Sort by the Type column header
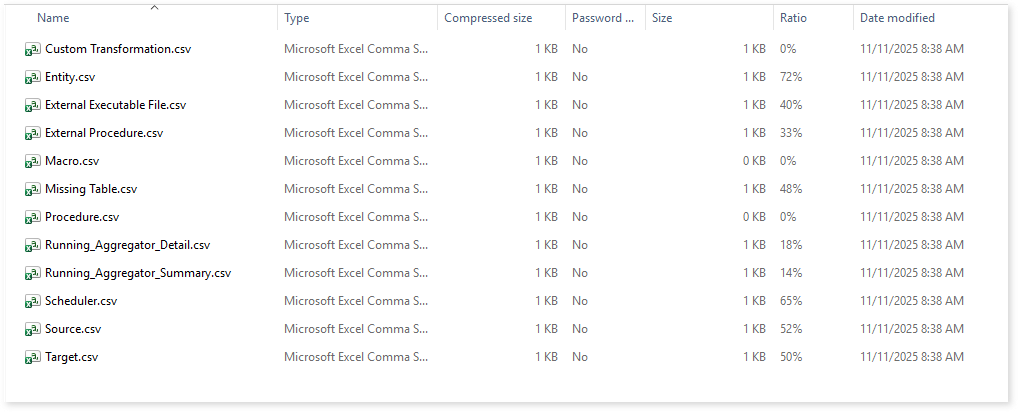 (297, 18)
